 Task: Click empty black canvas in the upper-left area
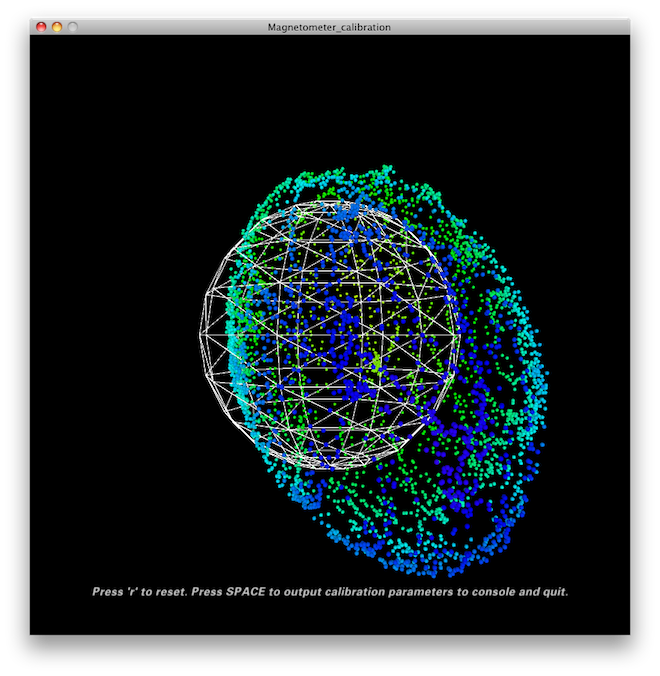(x=121, y=121)
